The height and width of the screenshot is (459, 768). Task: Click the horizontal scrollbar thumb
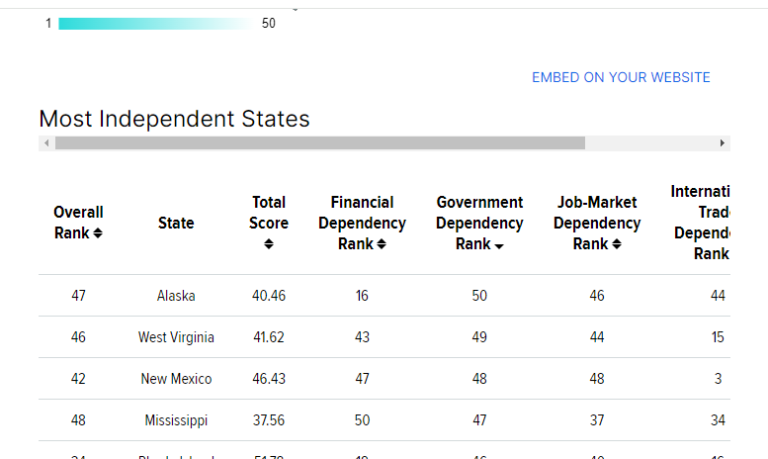pyautogui.click(x=320, y=143)
